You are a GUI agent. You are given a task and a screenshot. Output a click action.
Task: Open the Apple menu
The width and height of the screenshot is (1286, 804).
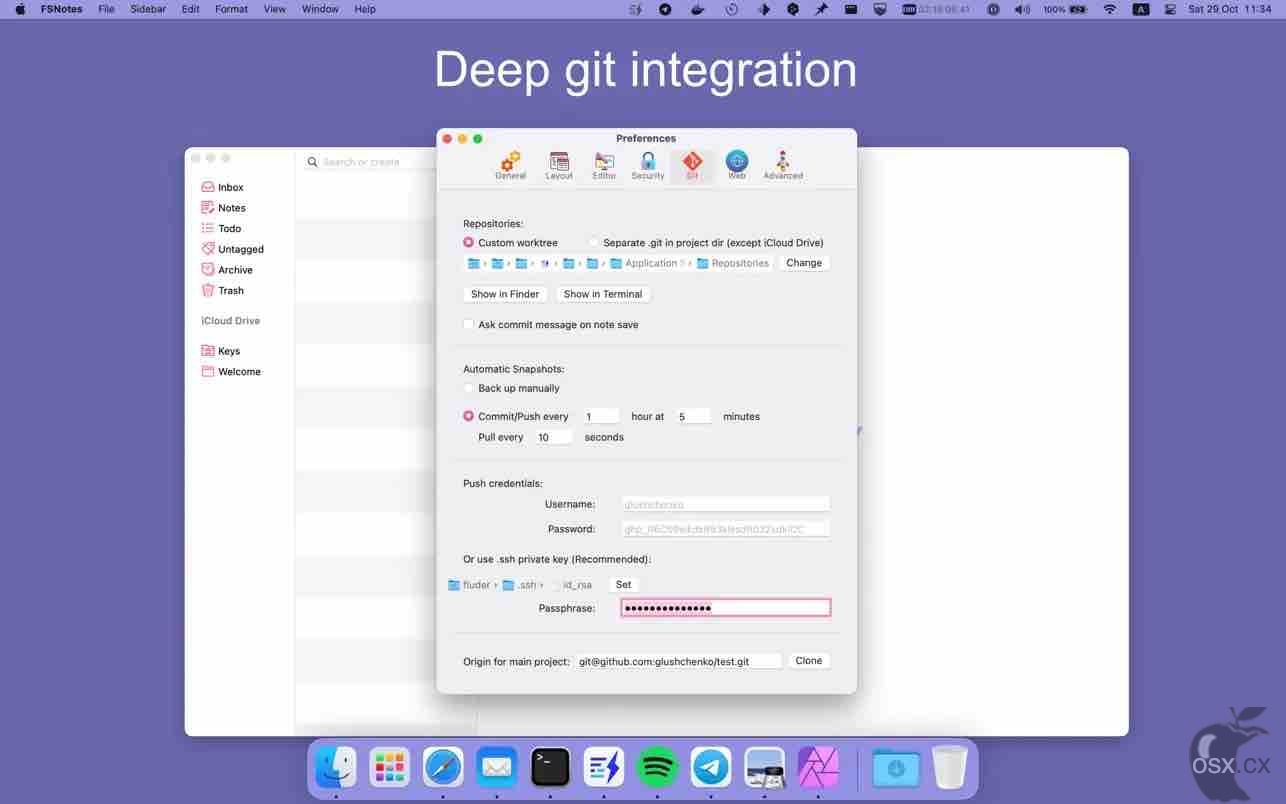[20, 9]
